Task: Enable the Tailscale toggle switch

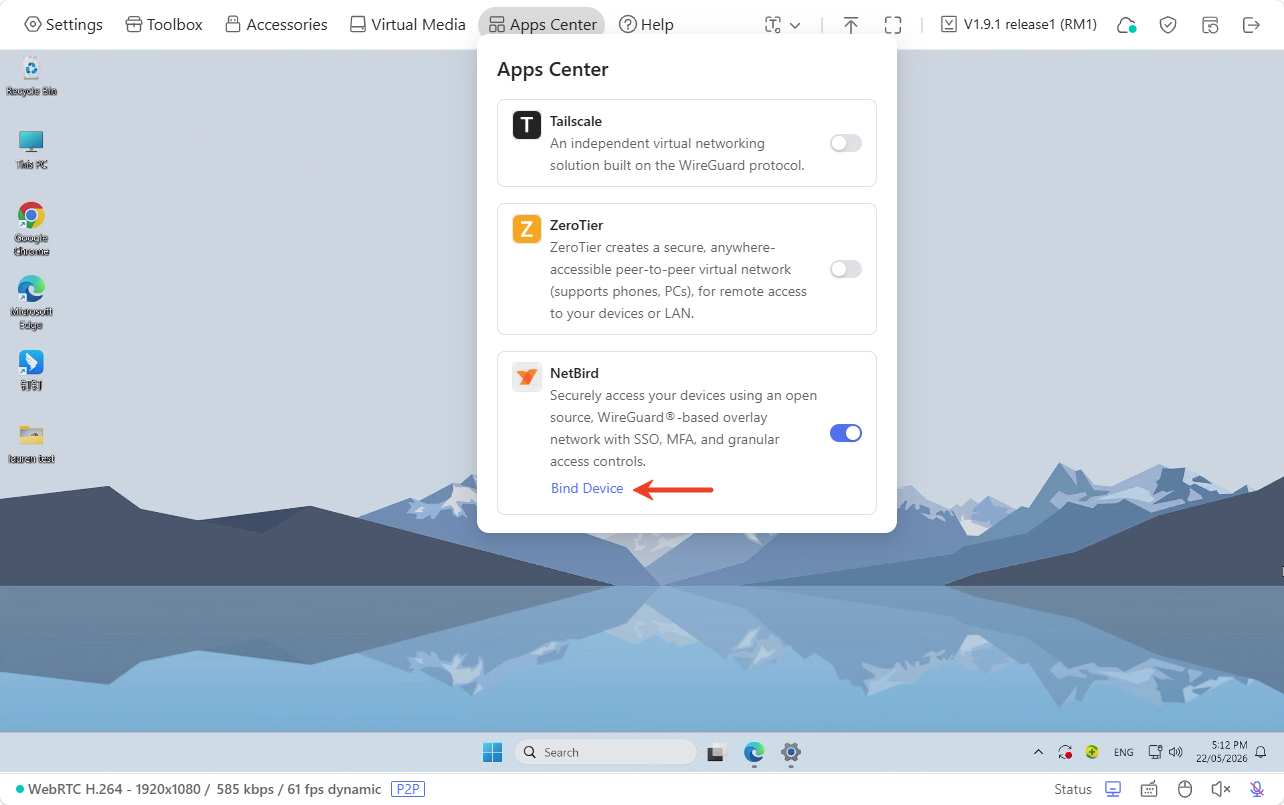Action: click(x=846, y=143)
